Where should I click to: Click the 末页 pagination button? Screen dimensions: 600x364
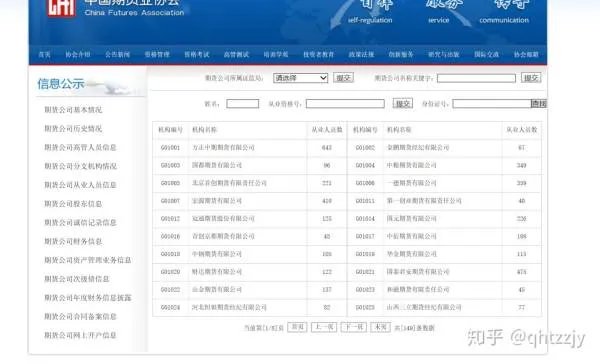click(380, 327)
